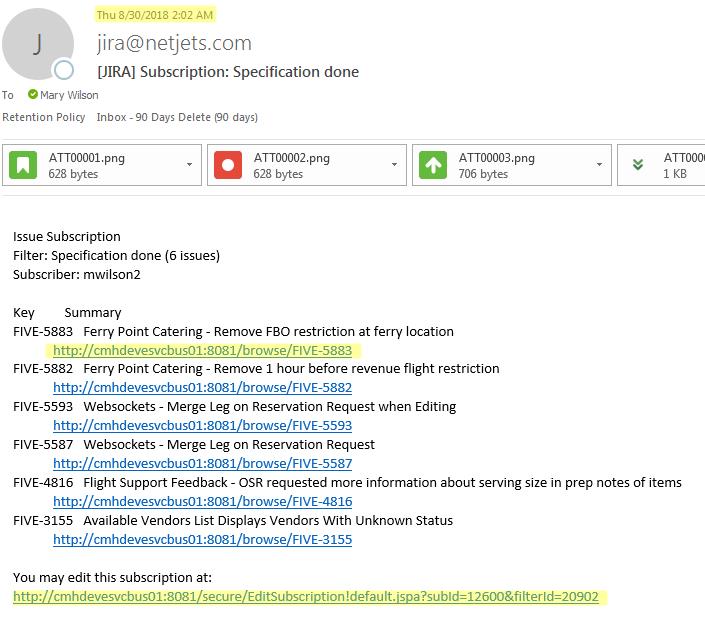The width and height of the screenshot is (705, 629).
Task: Click the sender address jira@netjets.com
Action: coord(174,43)
